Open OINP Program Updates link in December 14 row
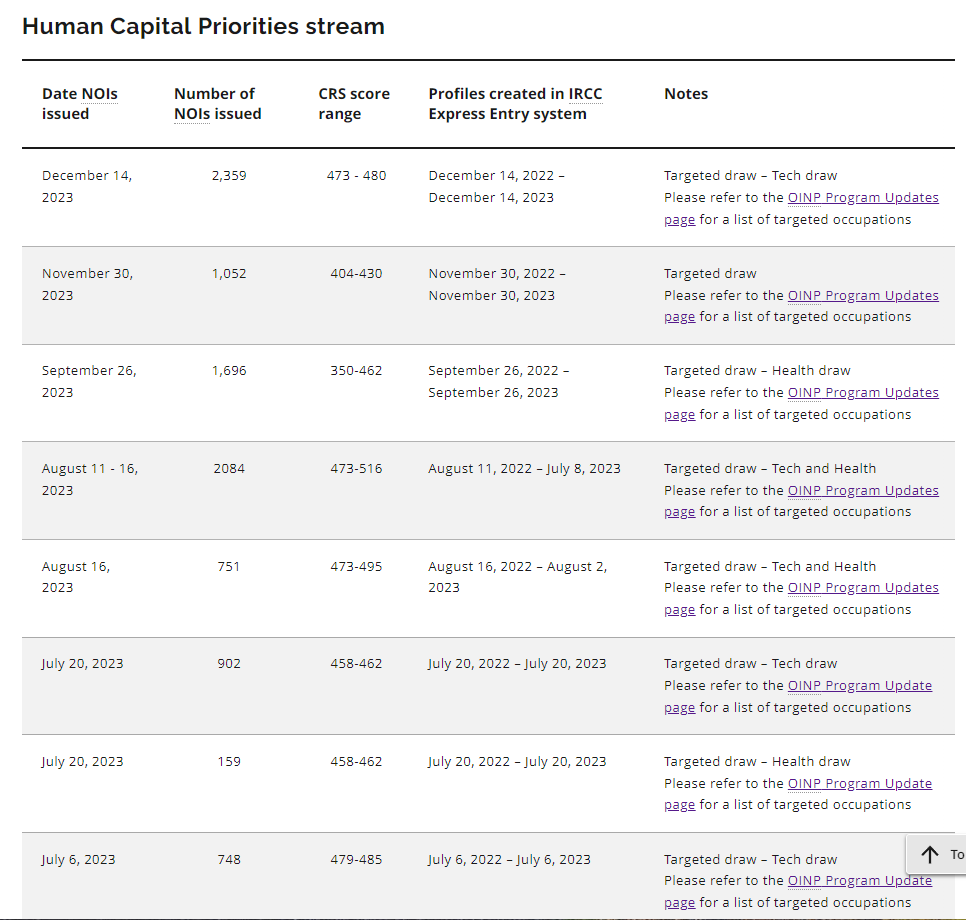 click(x=862, y=198)
